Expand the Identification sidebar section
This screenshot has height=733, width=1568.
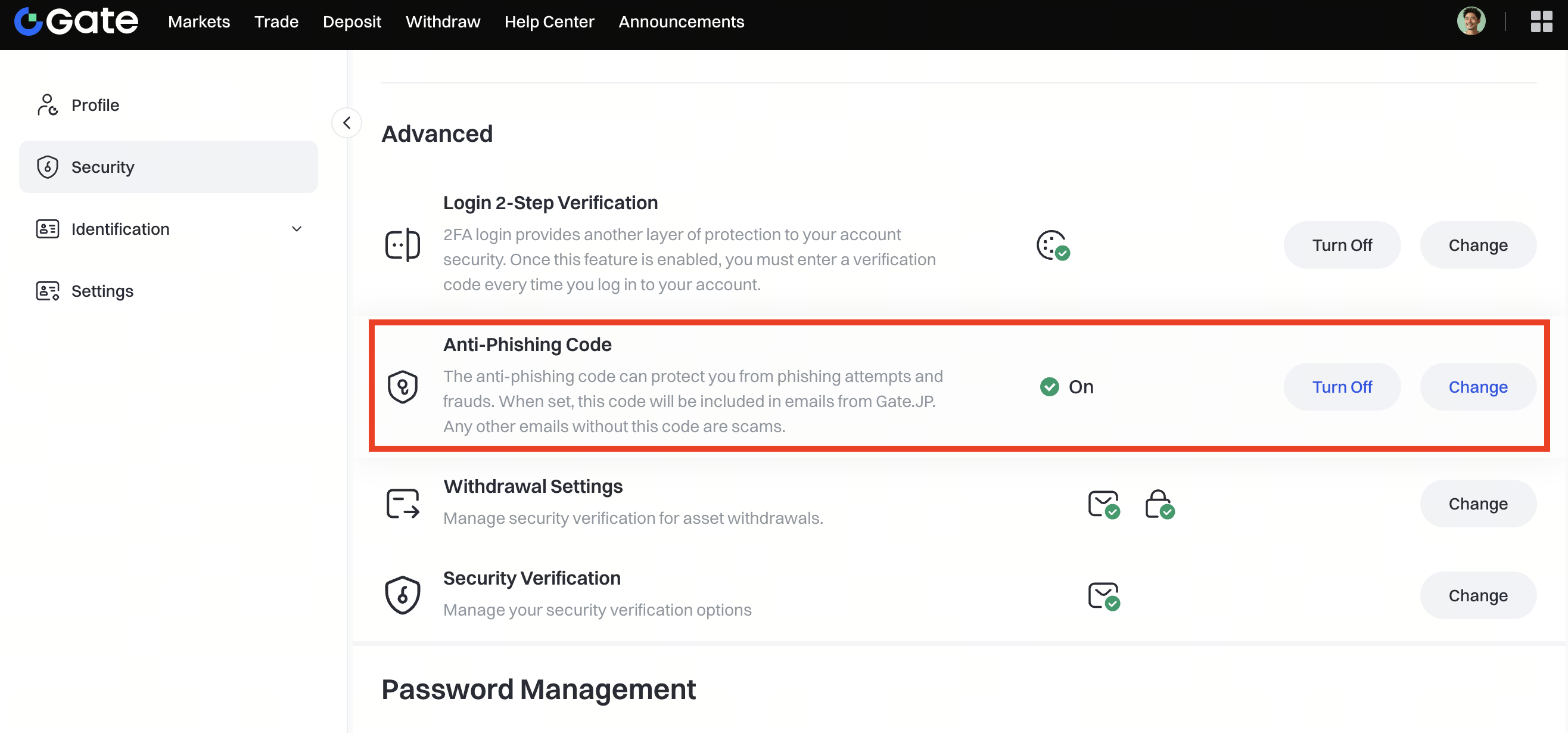pos(297,229)
